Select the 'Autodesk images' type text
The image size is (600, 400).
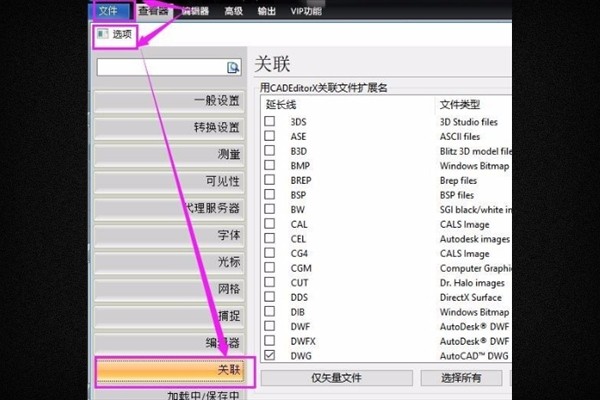(x=474, y=239)
